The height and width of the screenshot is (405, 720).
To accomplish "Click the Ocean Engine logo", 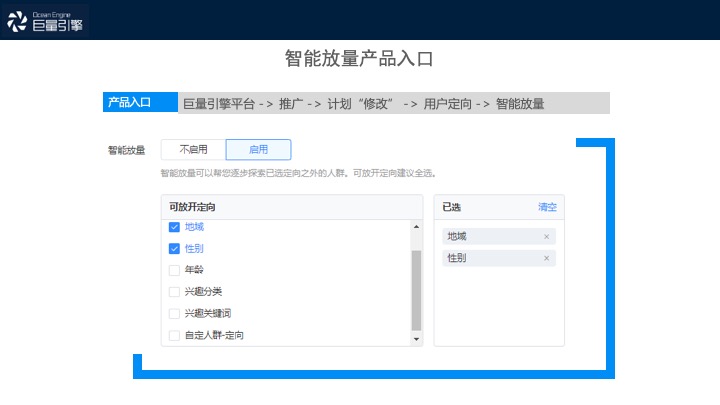I will pos(45,21).
